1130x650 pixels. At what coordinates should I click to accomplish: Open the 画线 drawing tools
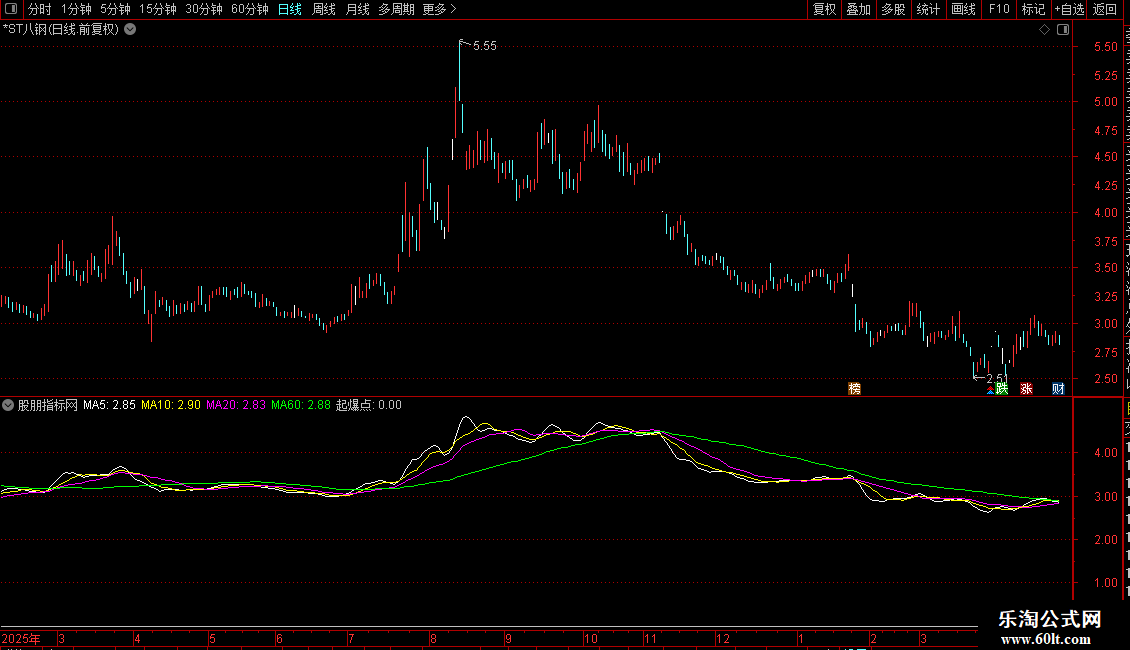964,9
